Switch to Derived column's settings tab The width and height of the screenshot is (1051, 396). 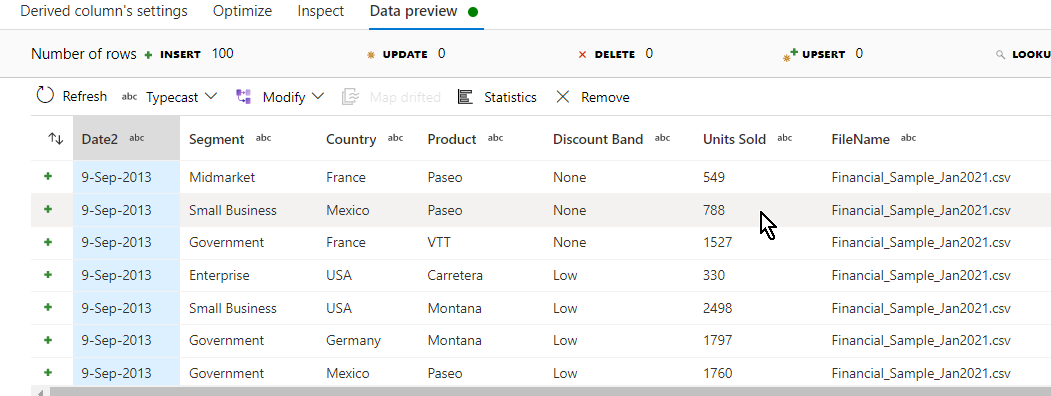[x=104, y=11]
